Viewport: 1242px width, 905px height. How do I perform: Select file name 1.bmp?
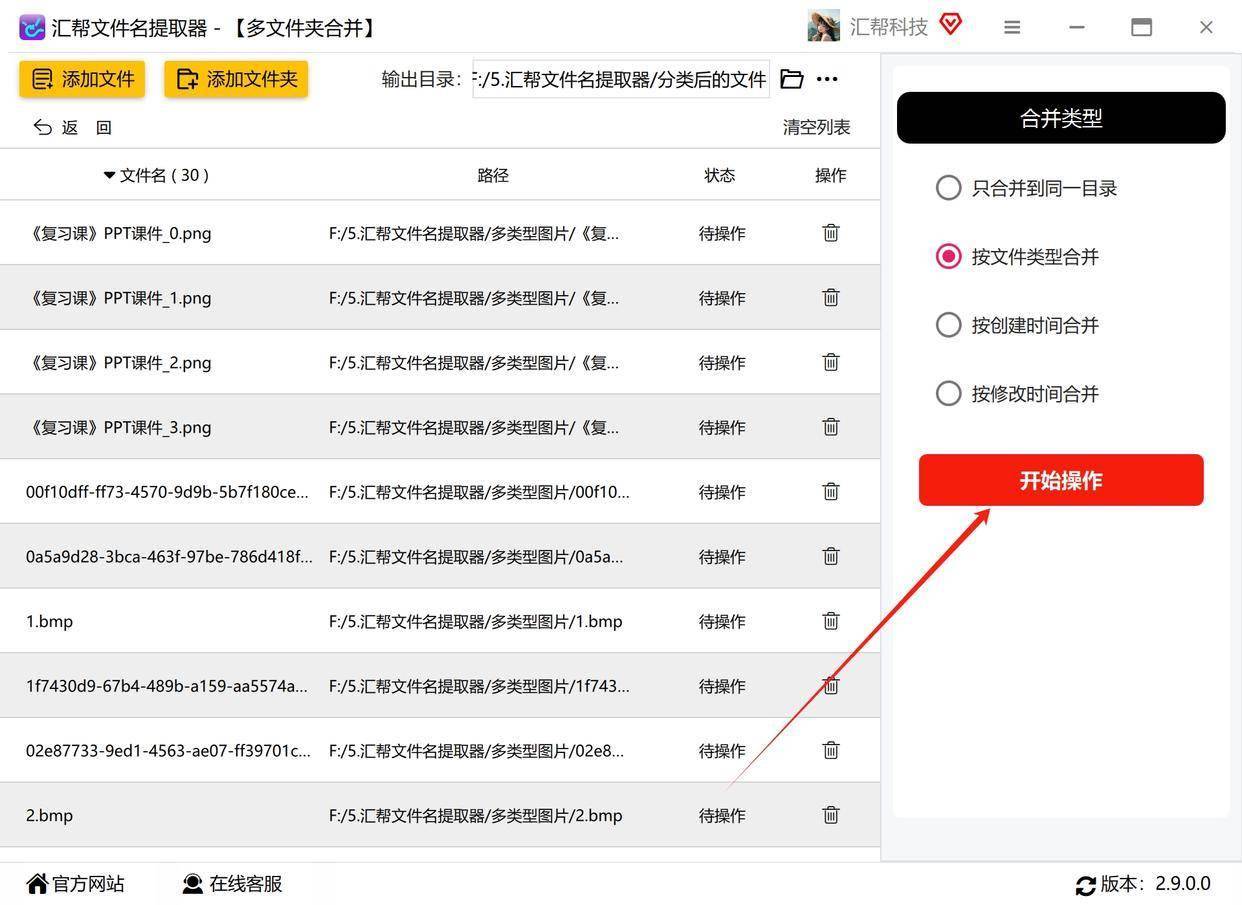pos(49,621)
